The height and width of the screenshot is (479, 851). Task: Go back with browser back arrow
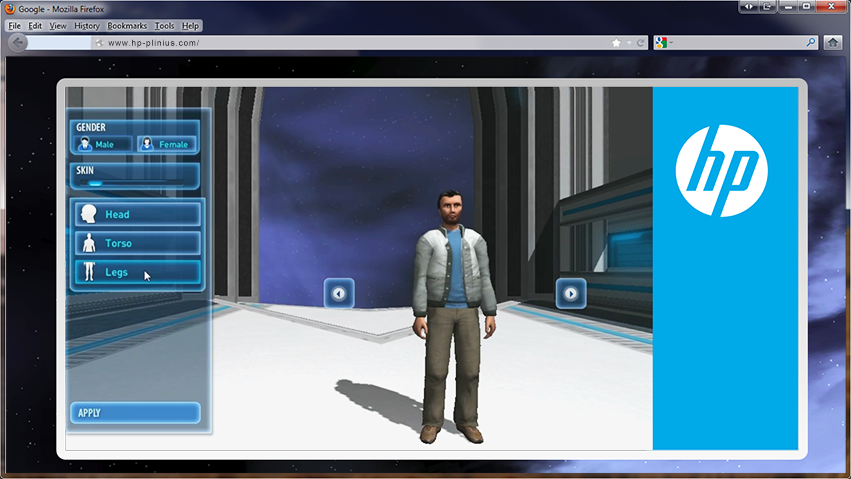[x=18, y=43]
